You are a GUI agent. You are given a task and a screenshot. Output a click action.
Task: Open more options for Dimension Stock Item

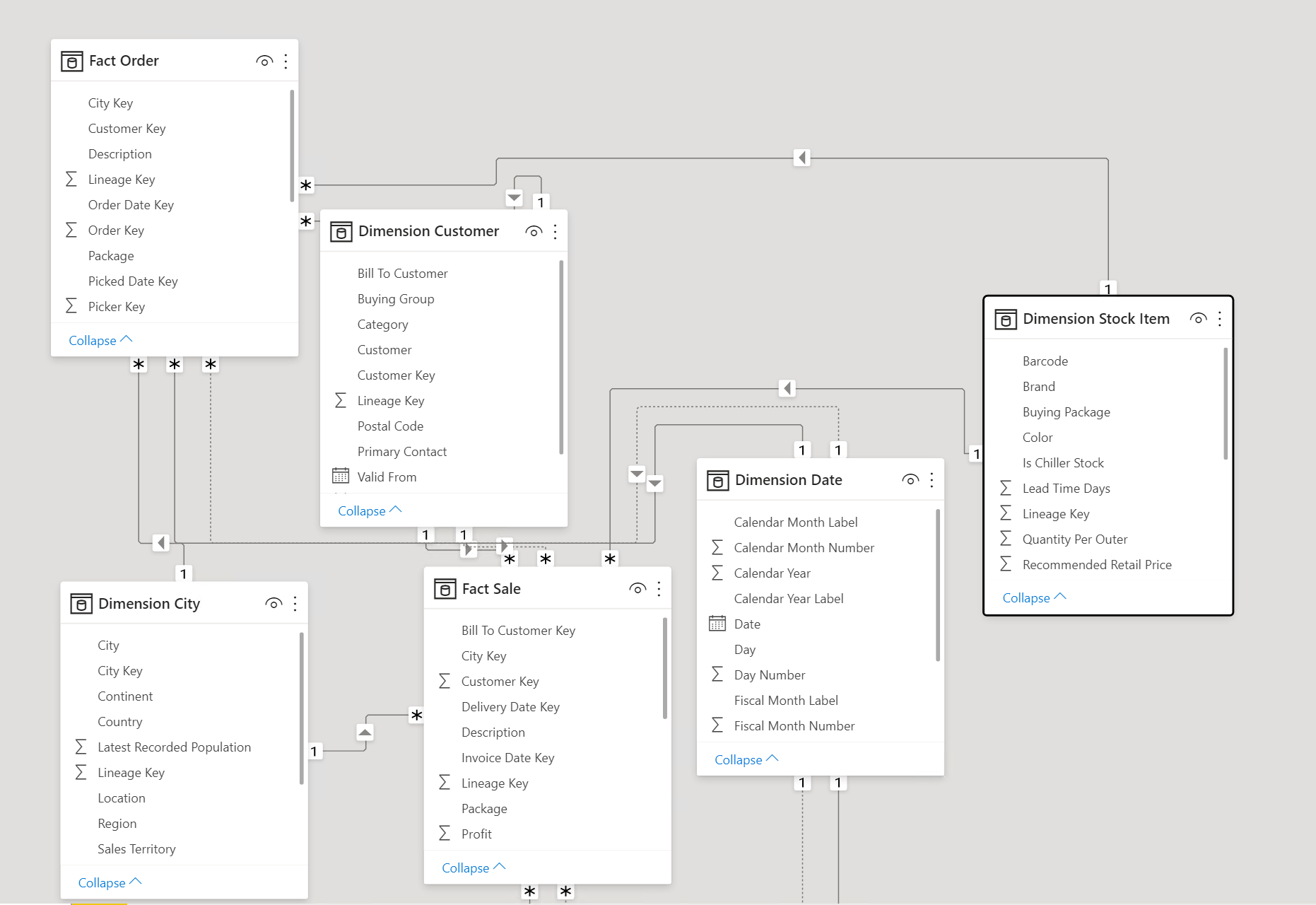(x=1219, y=319)
